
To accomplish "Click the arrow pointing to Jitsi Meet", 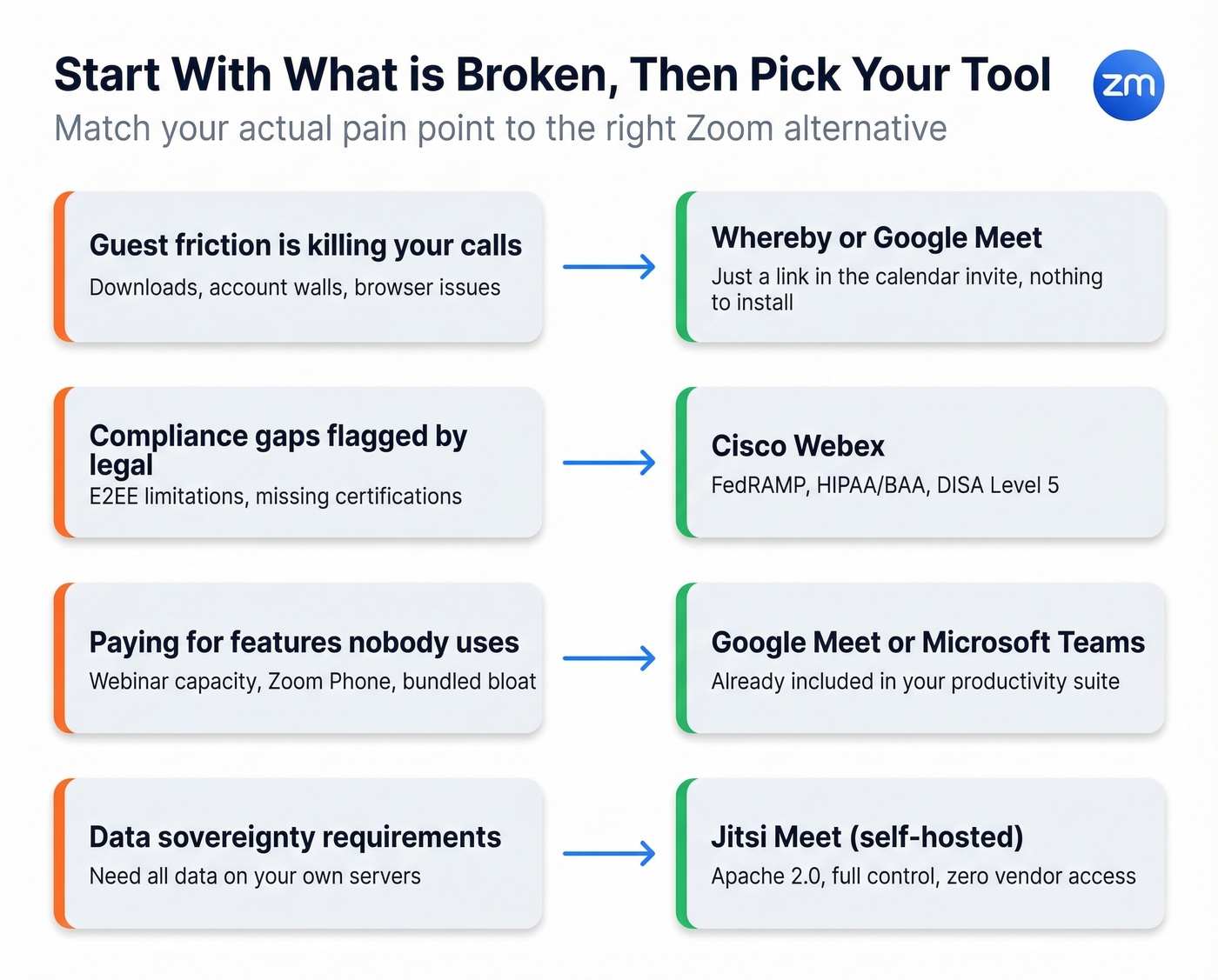I will (609, 854).
